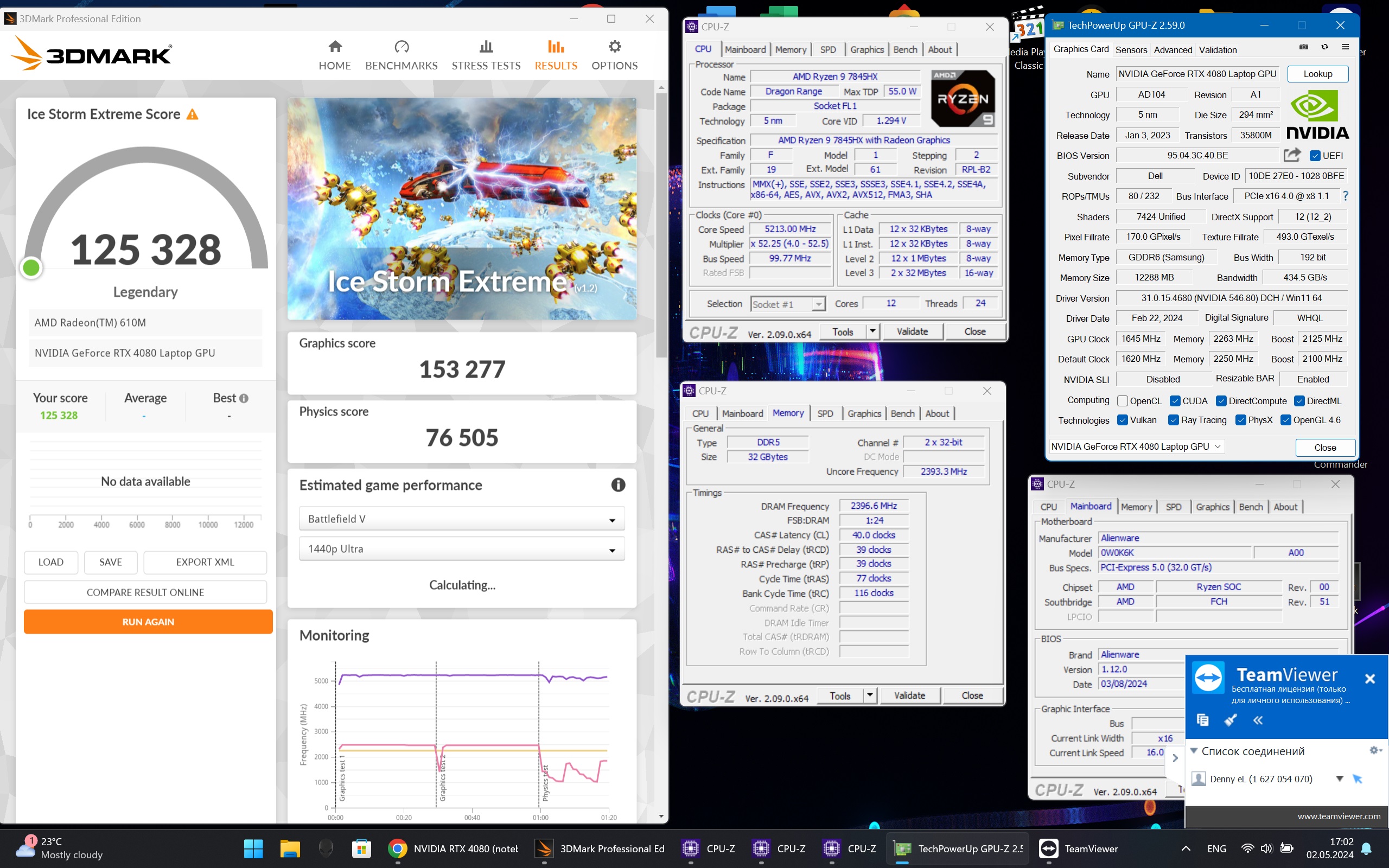The height and width of the screenshot is (868, 1389).
Task: Open TeamViewer connection list settings gear
Action: [1375, 750]
